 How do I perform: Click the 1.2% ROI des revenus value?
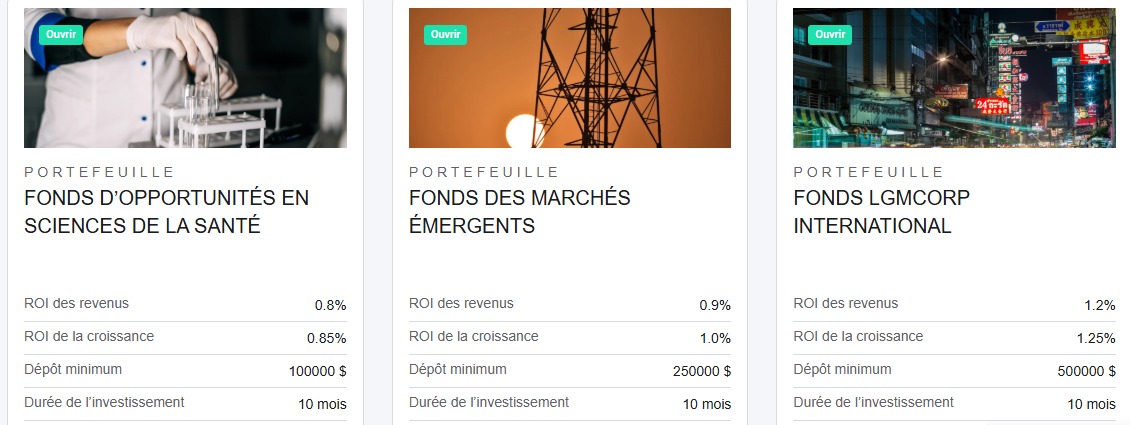tap(1099, 305)
